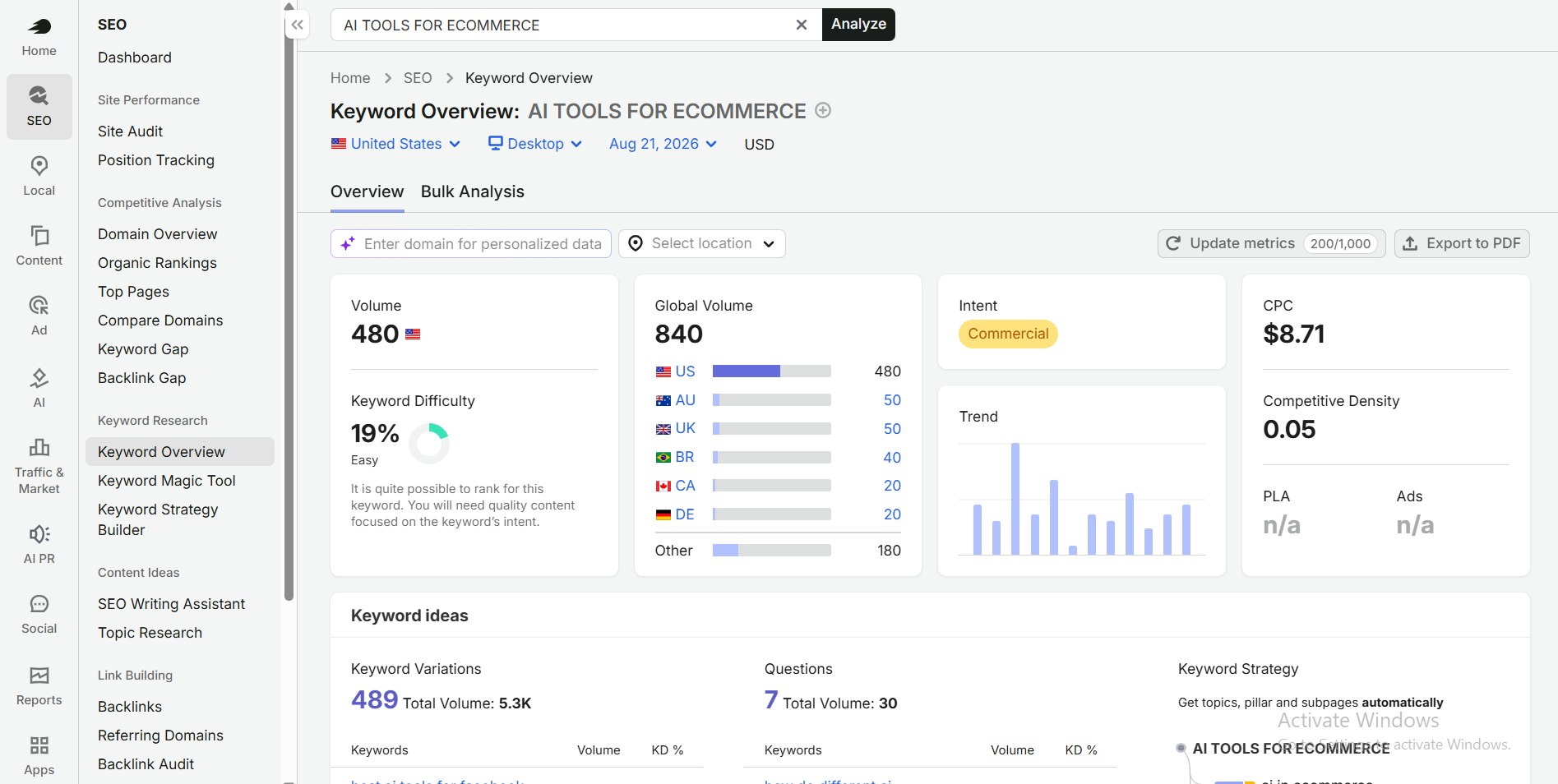This screenshot has width=1558, height=784.
Task: Click the 7 questions count
Action: 771,699
